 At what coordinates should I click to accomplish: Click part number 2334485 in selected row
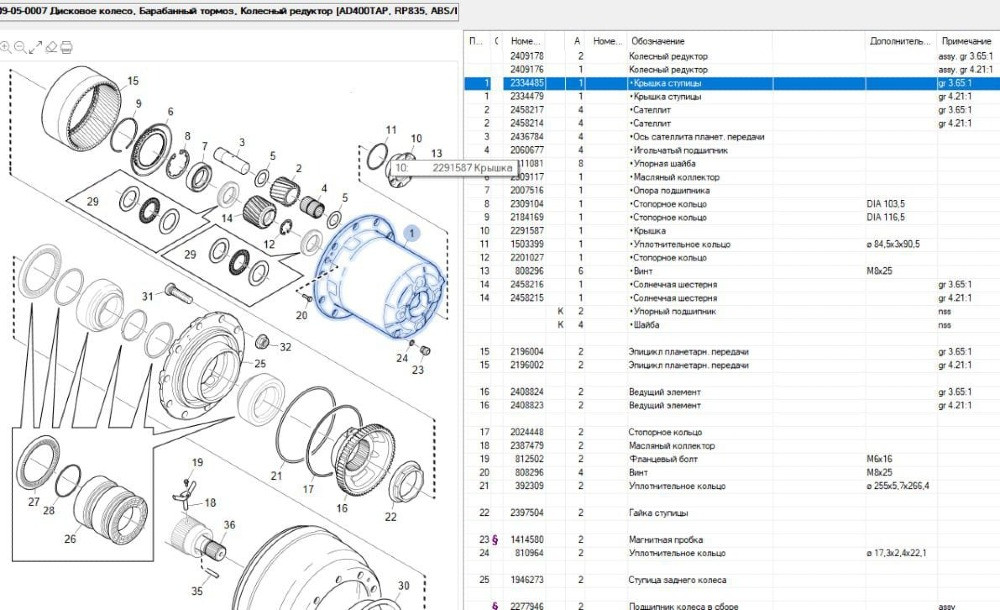[527, 83]
